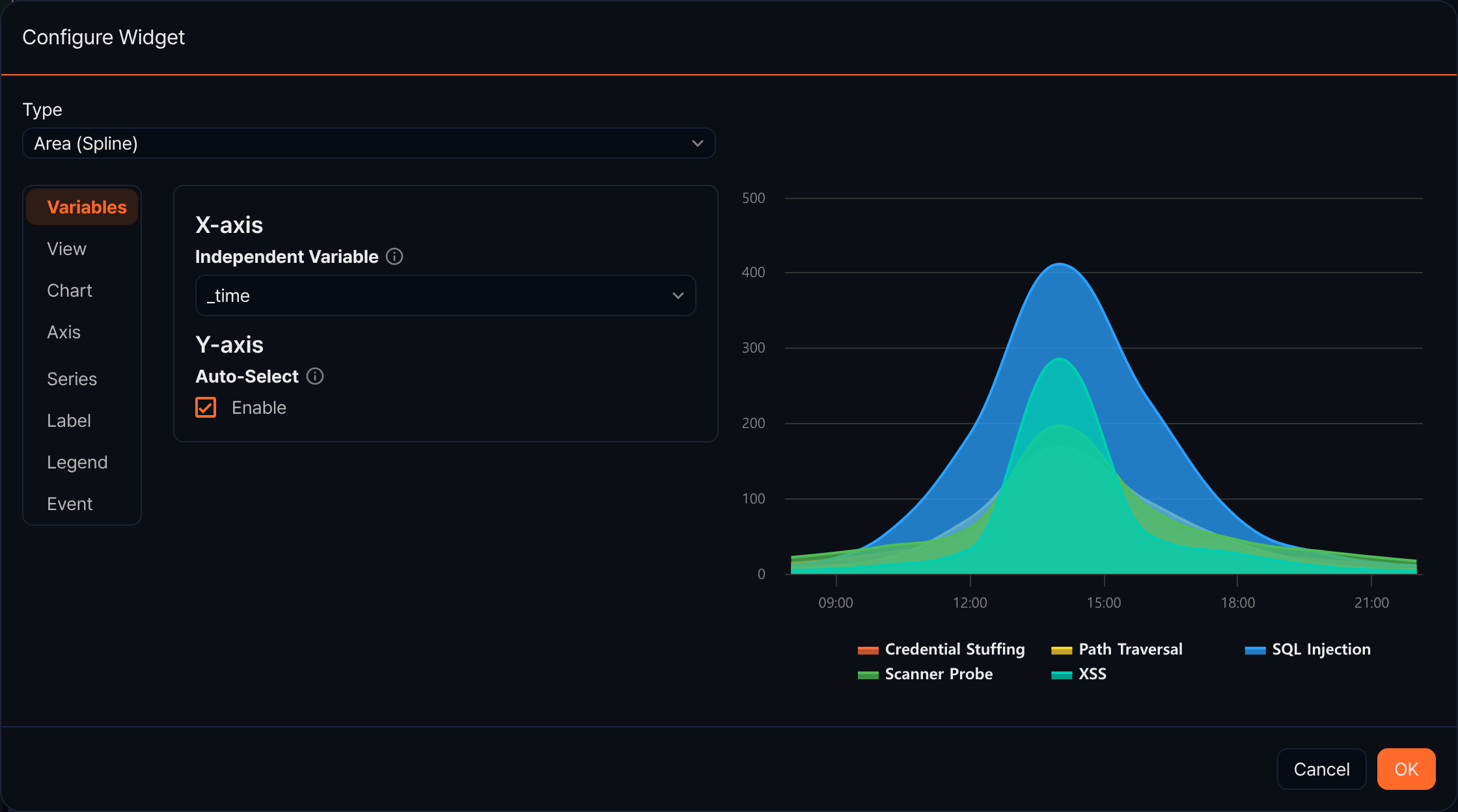Toggle the Auto-Select Enable checkbox
The height and width of the screenshot is (812, 1458).
[206, 407]
